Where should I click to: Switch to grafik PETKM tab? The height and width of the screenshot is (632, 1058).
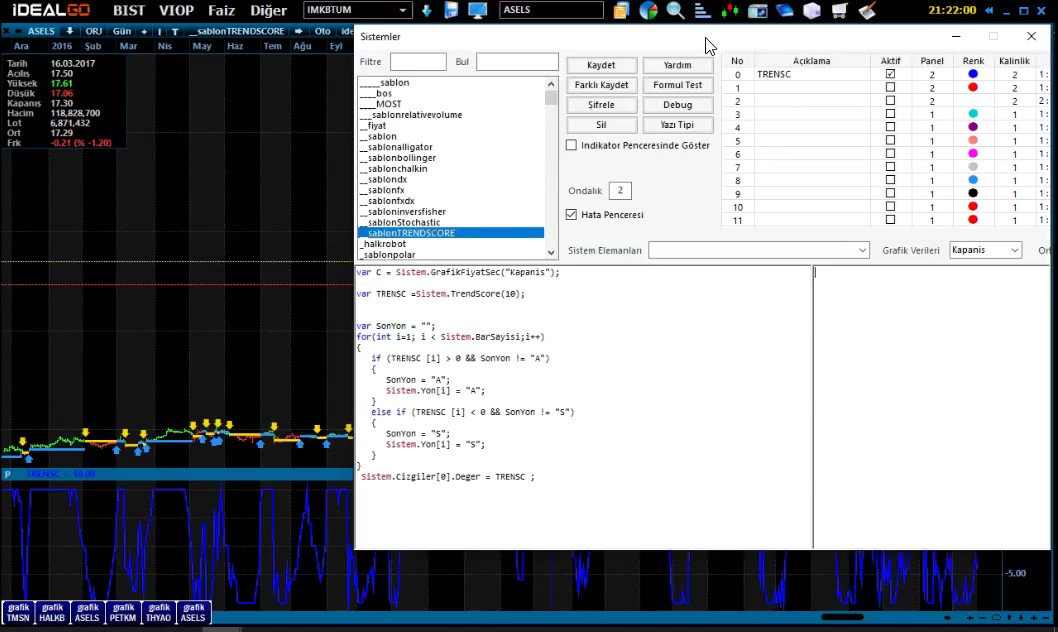coord(123,612)
